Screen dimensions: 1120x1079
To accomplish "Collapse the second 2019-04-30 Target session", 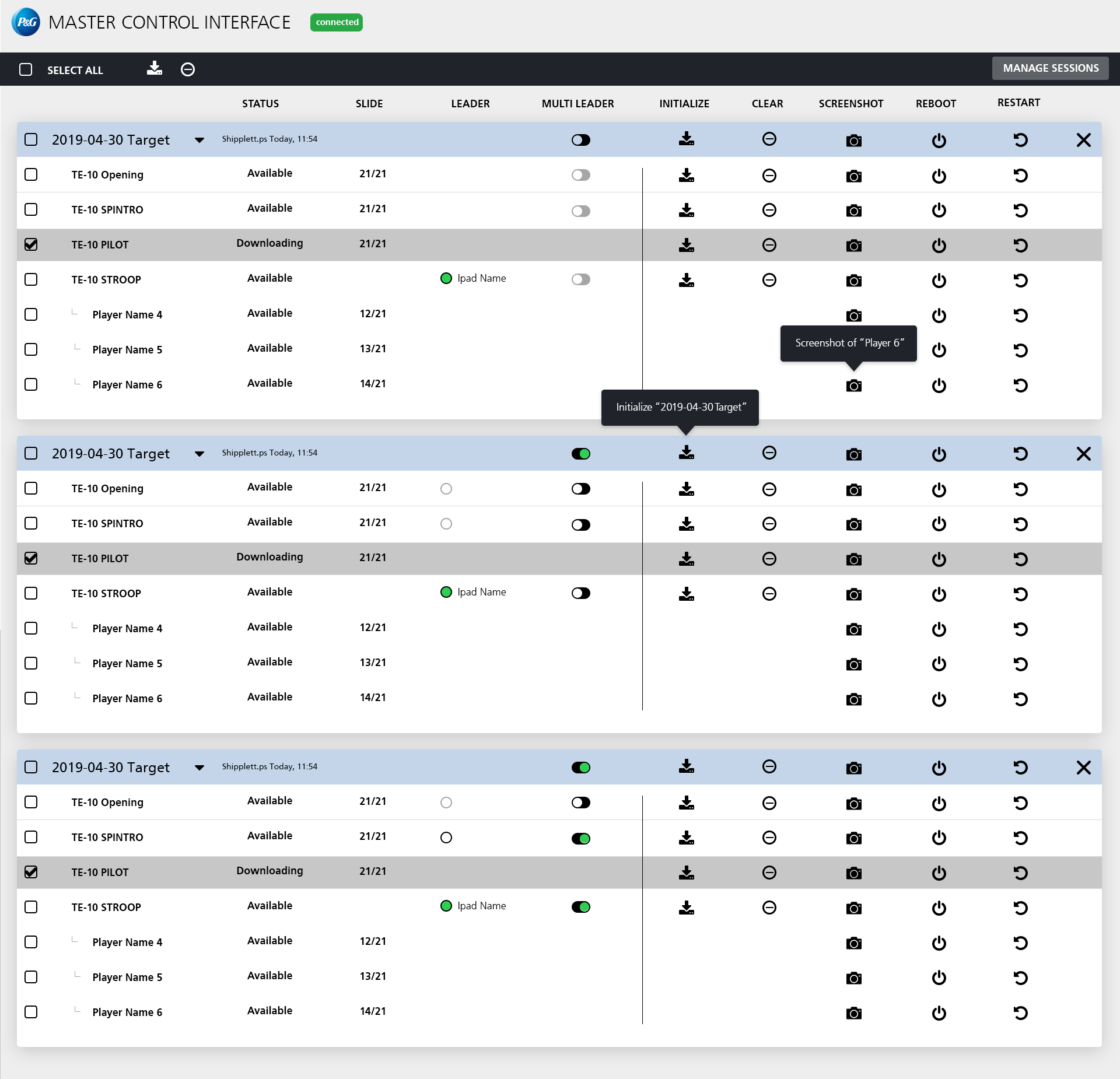I will click(x=199, y=454).
